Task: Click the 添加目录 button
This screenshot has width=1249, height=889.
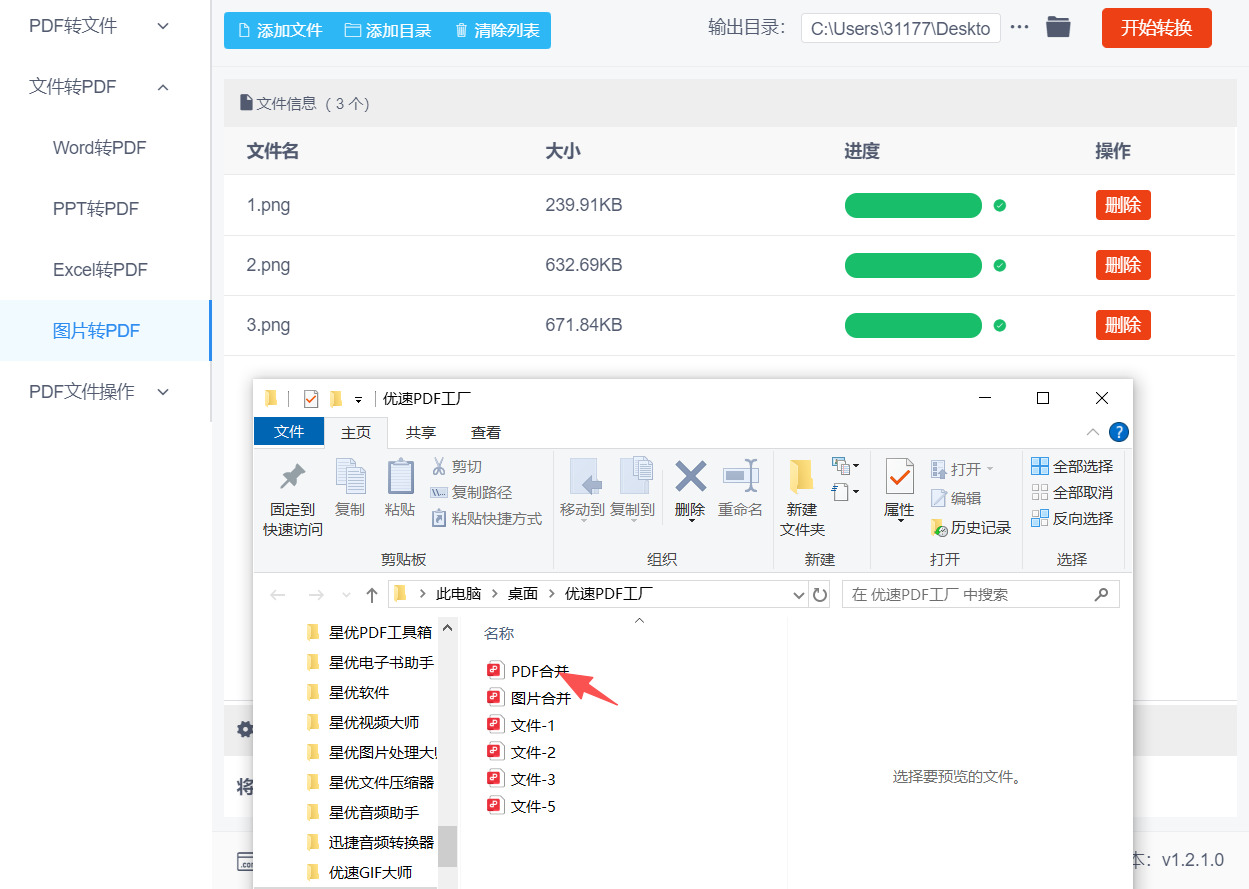Action: pos(387,31)
